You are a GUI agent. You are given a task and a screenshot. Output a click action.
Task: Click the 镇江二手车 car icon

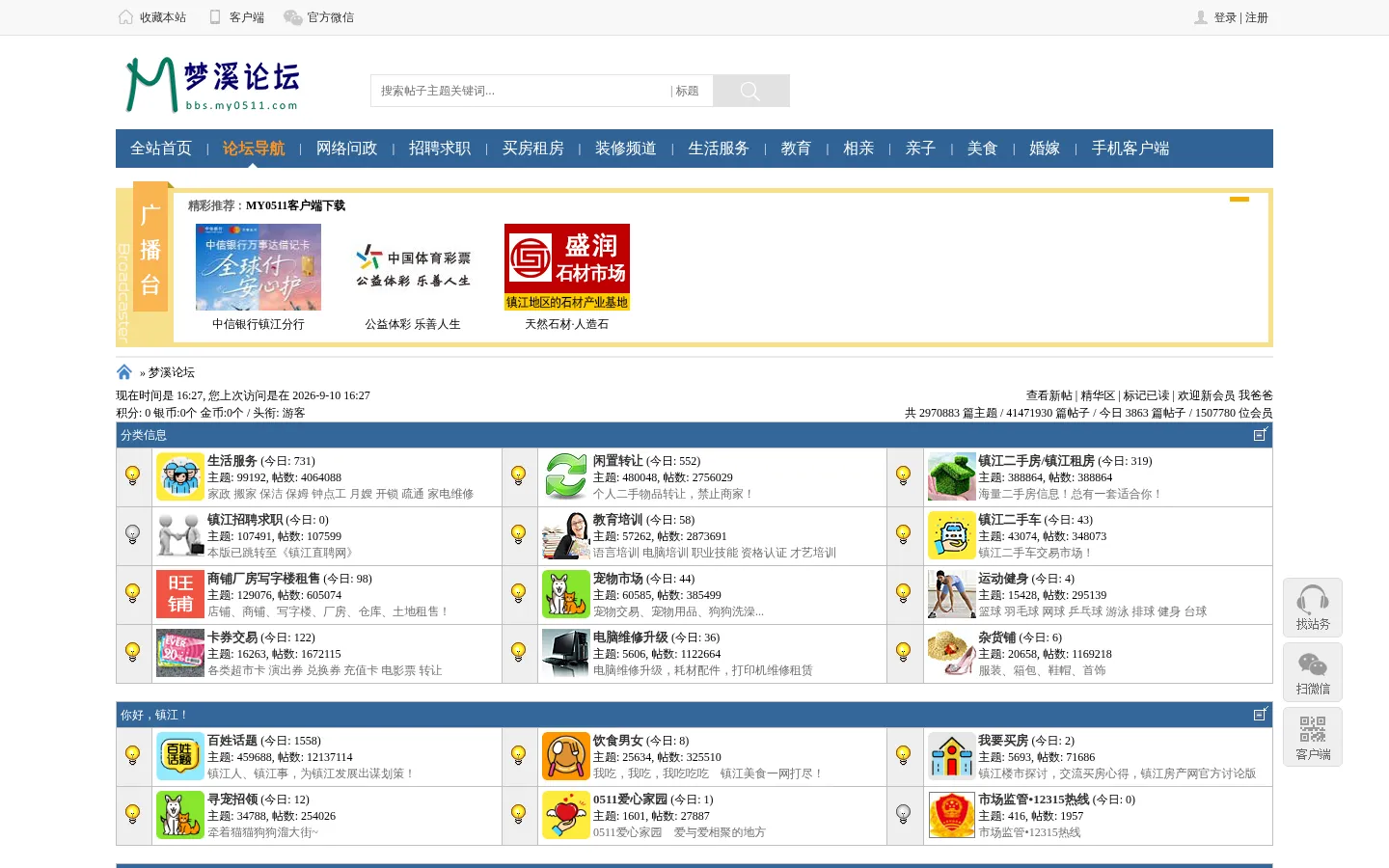click(951, 535)
